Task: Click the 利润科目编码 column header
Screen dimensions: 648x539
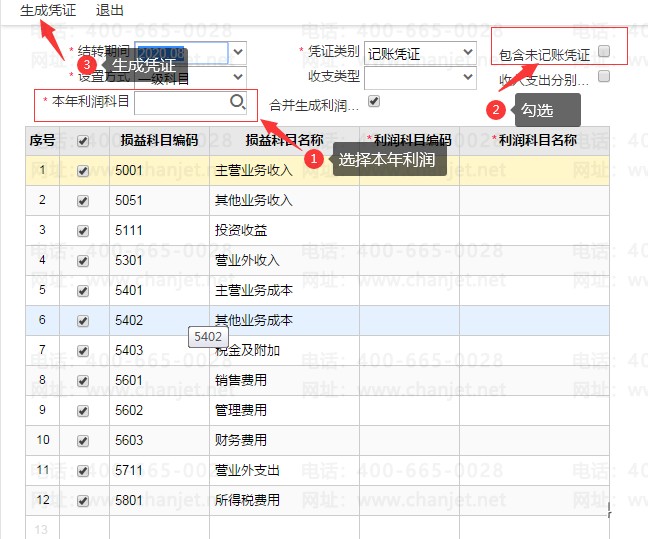Action: pyautogui.click(x=409, y=141)
